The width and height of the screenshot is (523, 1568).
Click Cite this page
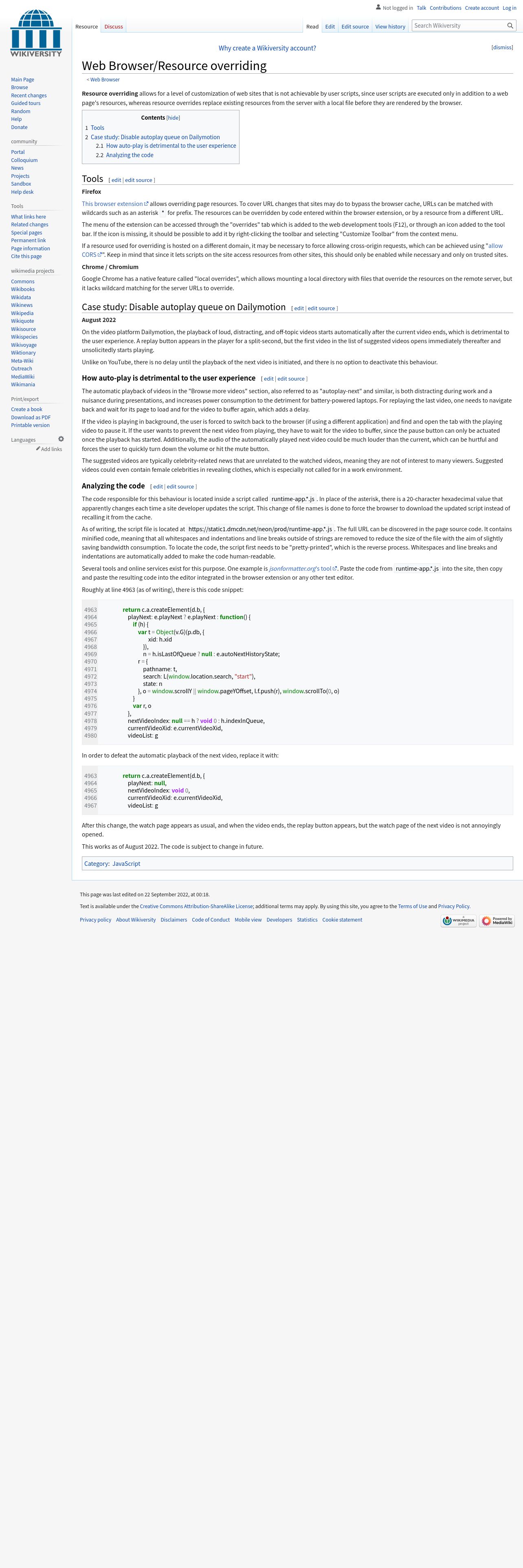[26, 256]
